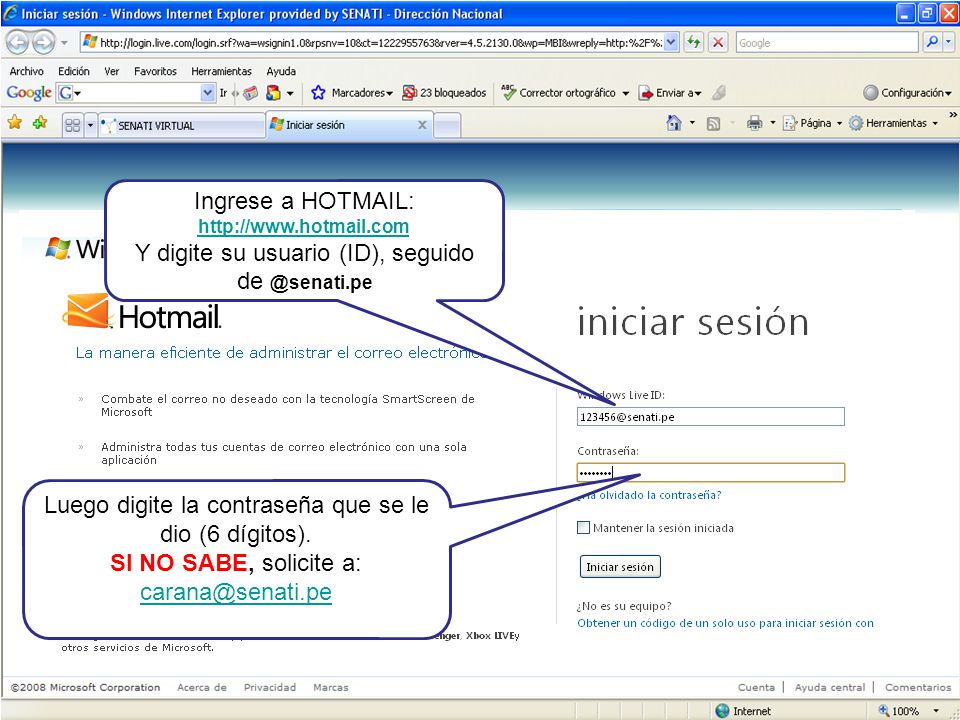Click the grayed highlighter pen icon
The image size is (960, 720).
pos(719,92)
